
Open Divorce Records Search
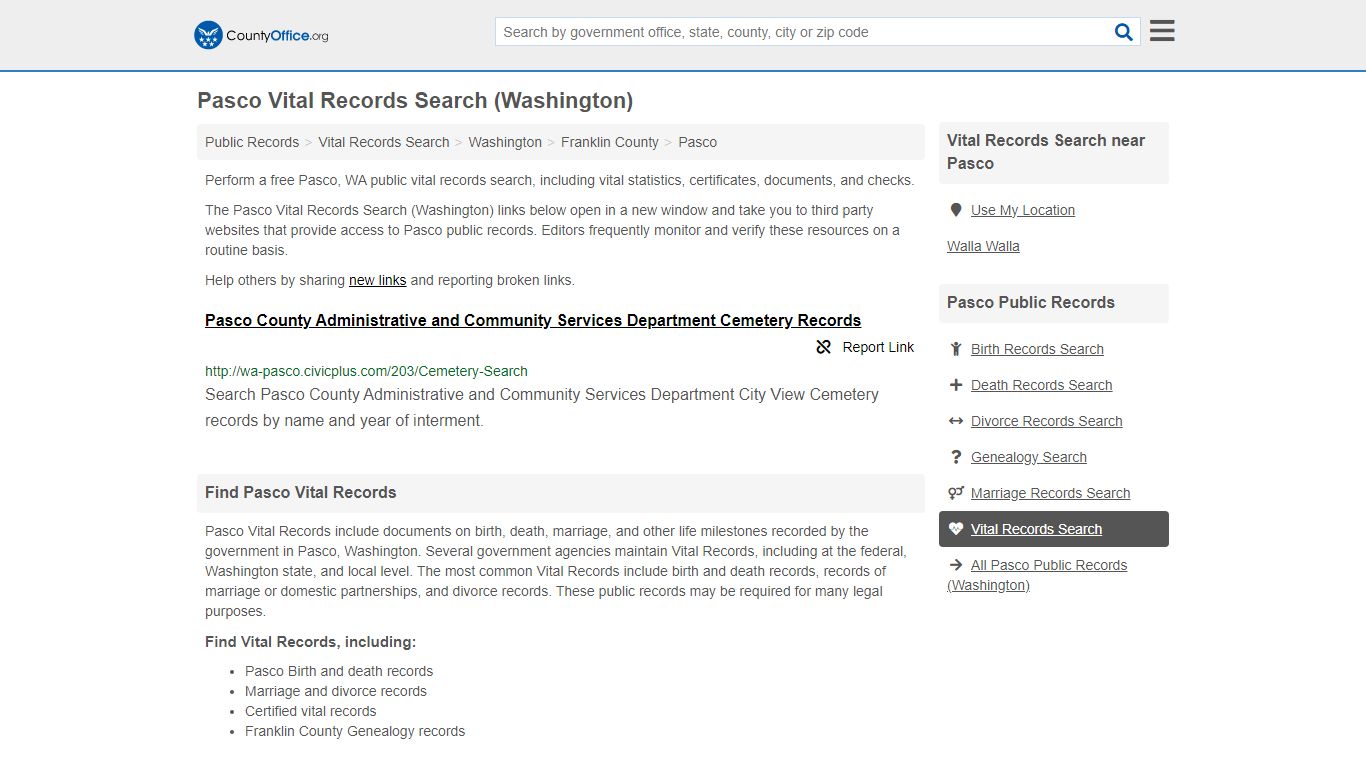pyautogui.click(x=1046, y=421)
